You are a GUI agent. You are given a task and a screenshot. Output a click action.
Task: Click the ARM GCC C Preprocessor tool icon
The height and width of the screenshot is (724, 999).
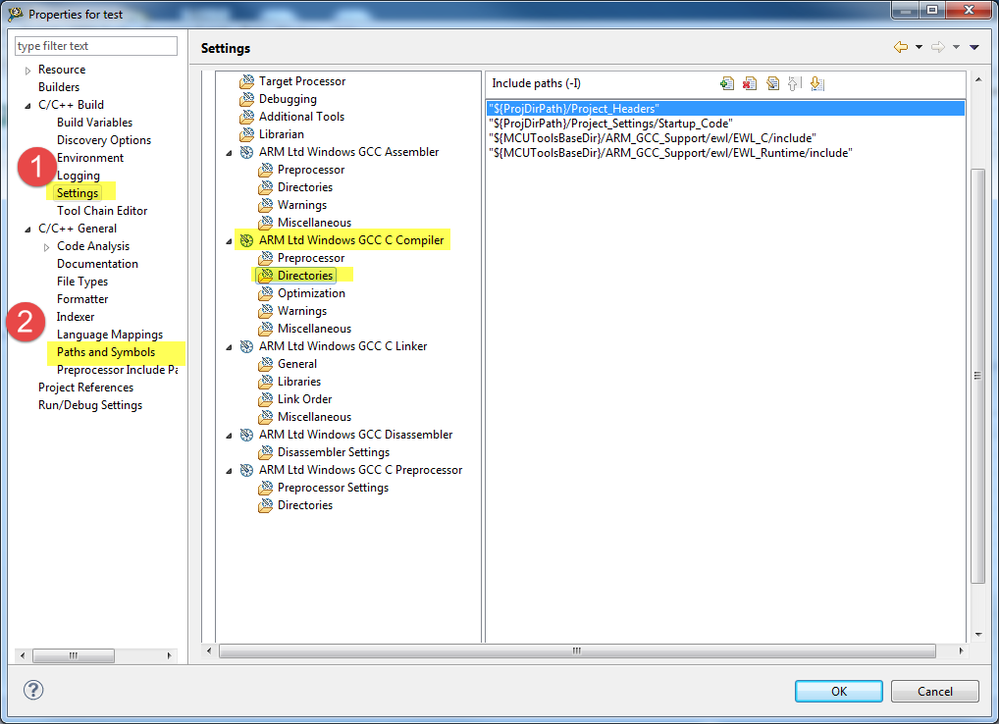click(247, 470)
